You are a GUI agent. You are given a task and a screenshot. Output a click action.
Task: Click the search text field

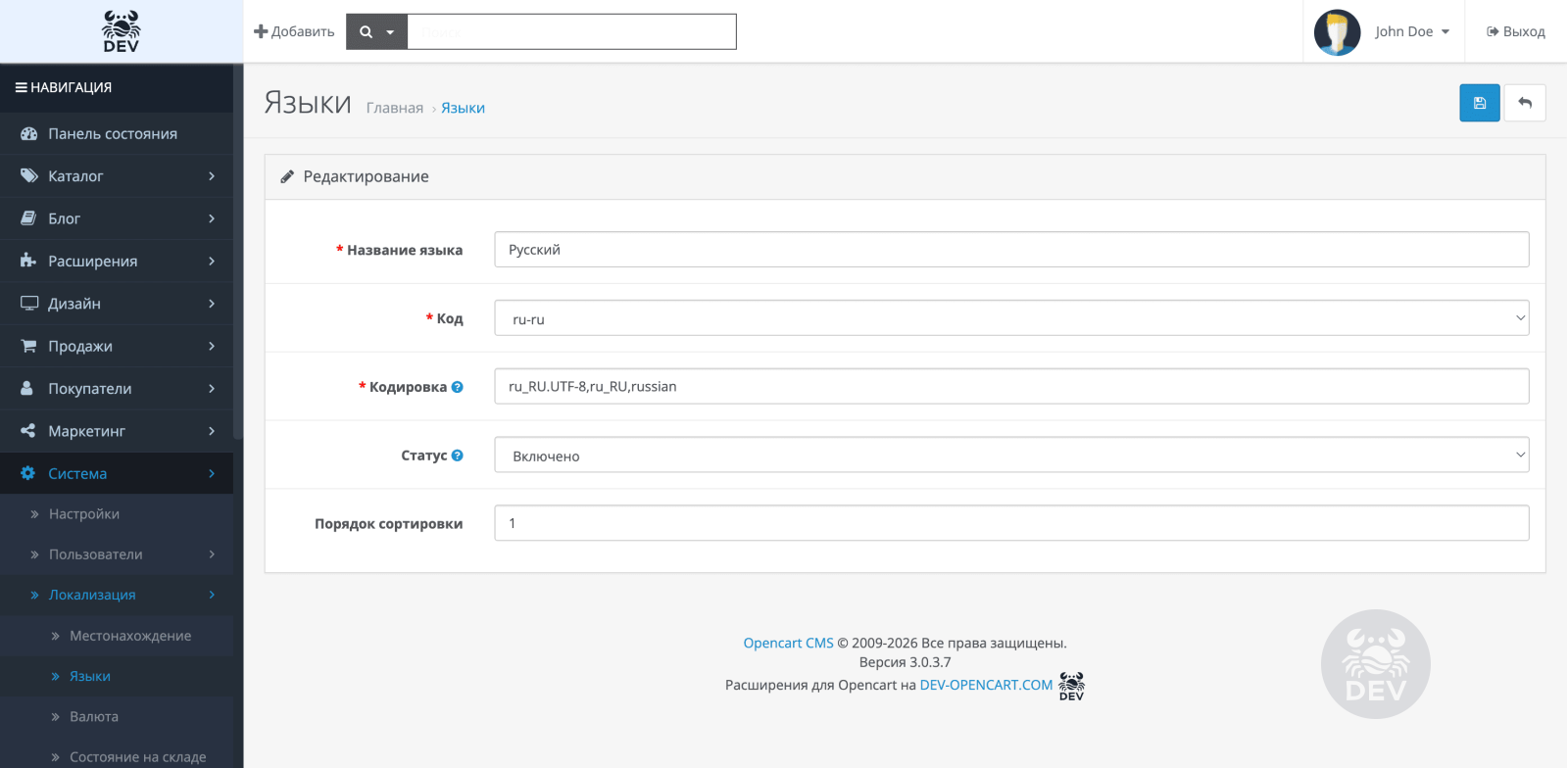click(571, 31)
